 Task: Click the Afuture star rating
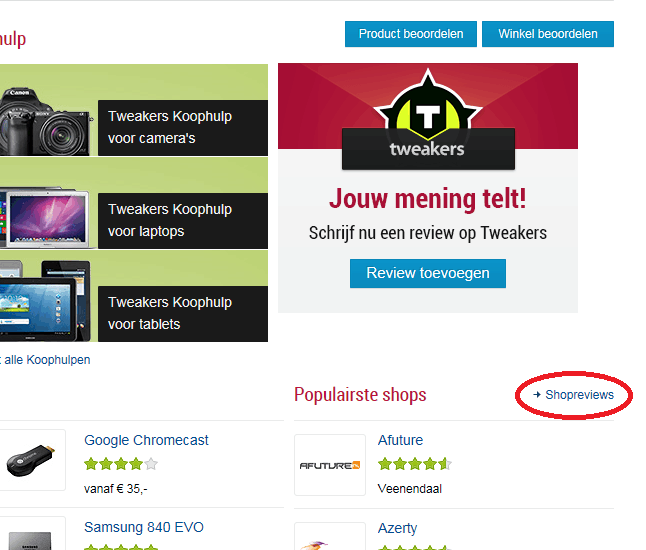[x=415, y=464]
